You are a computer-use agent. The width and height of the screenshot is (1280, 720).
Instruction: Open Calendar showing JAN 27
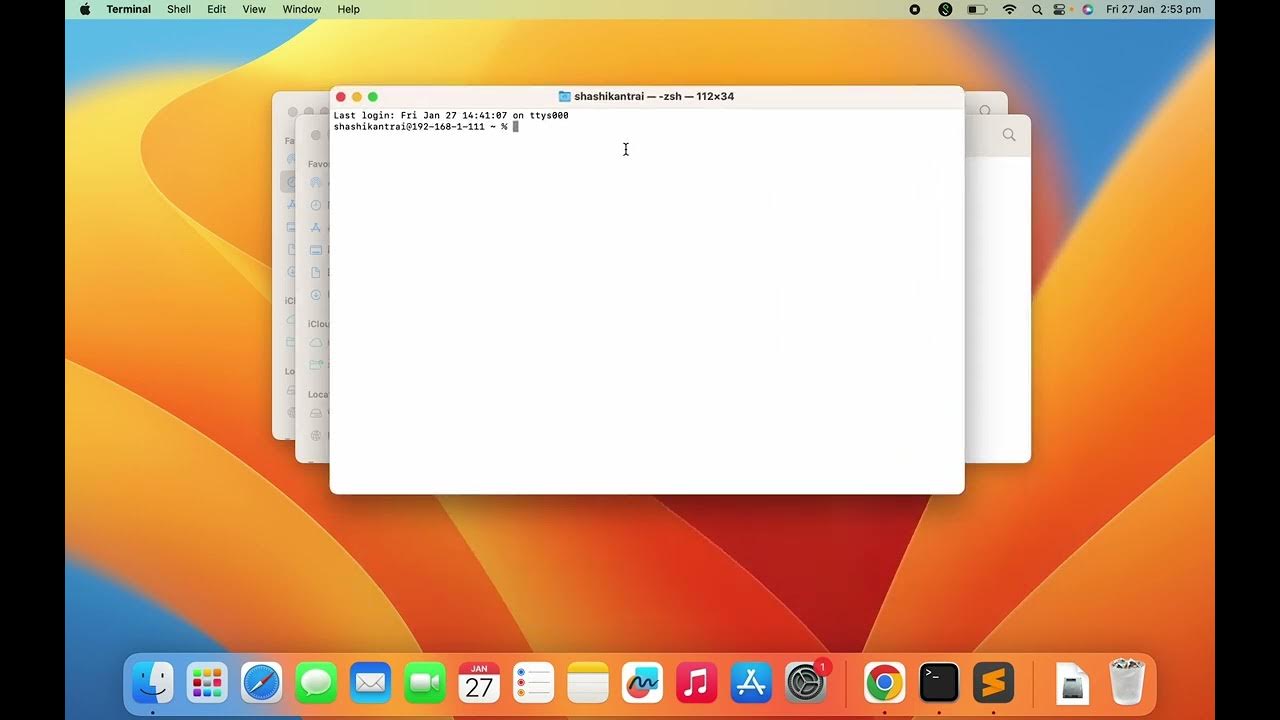479,683
